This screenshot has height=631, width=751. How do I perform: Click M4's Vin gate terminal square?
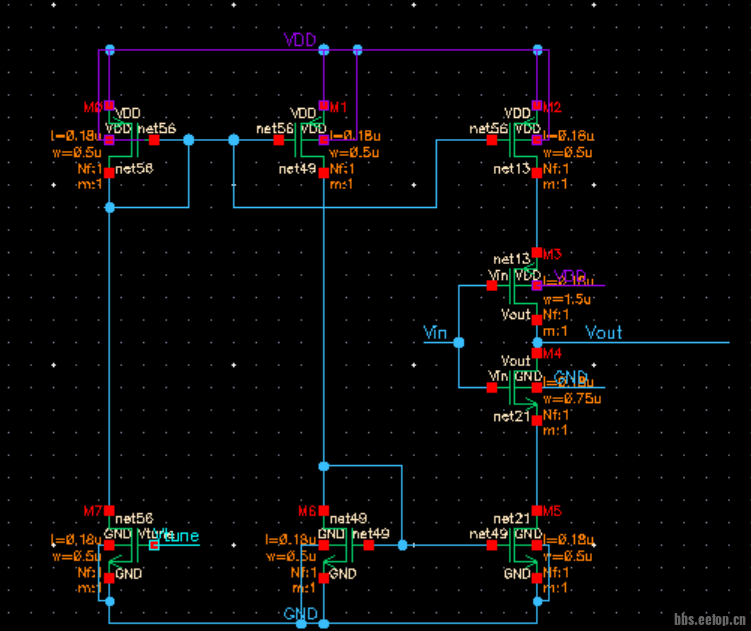pos(492,388)
